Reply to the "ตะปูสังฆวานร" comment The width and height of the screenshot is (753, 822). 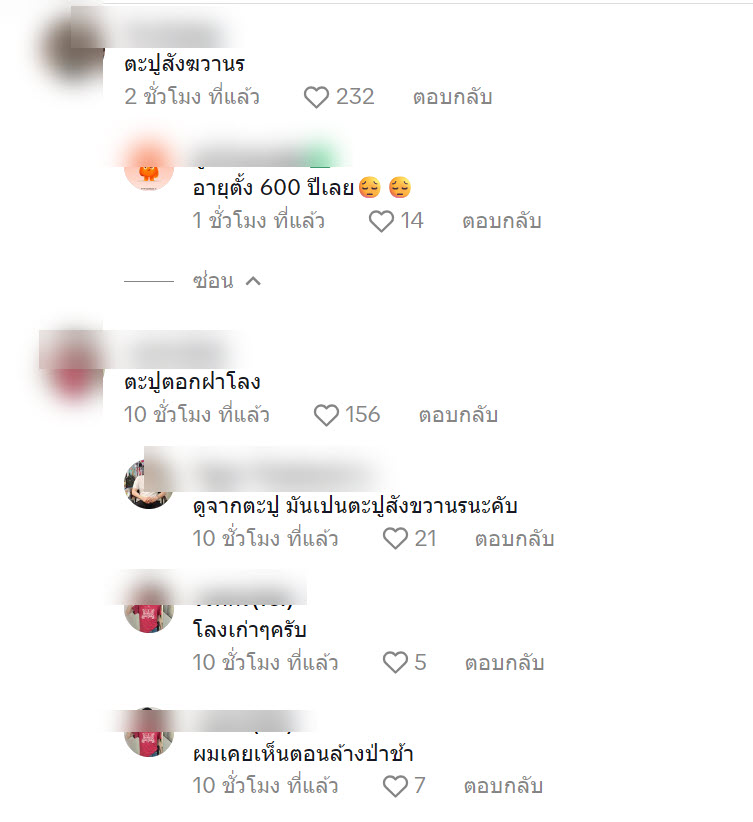pos(453,98)
